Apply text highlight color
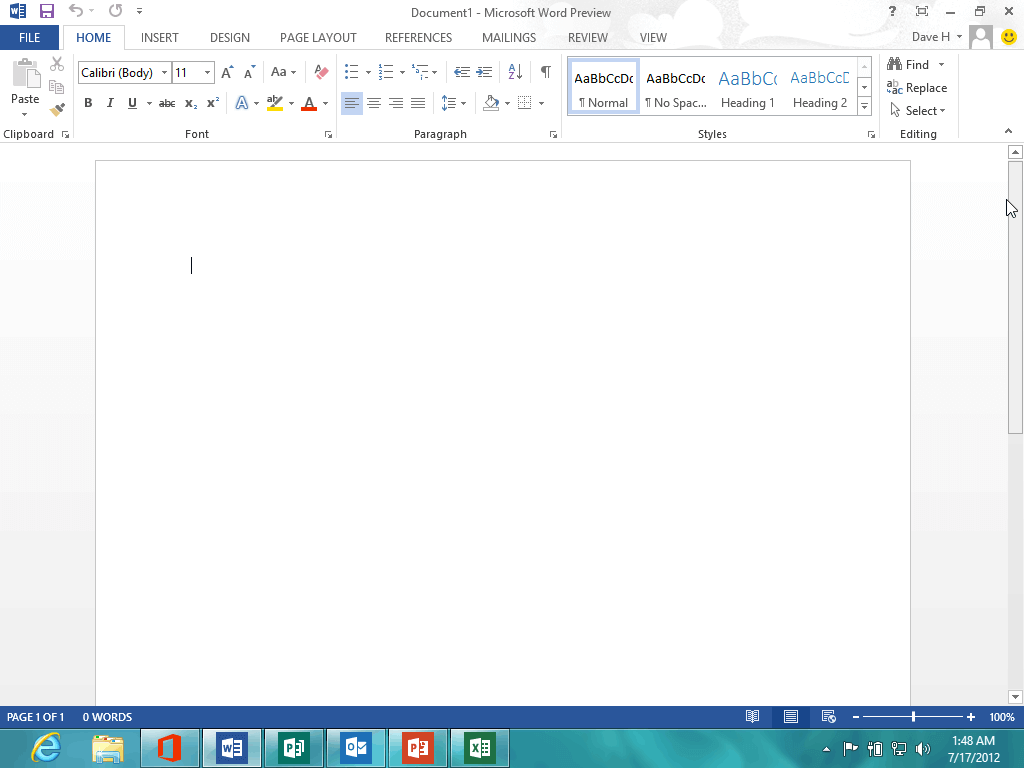The image size is (1024, 768). click(x=275, y=103)
